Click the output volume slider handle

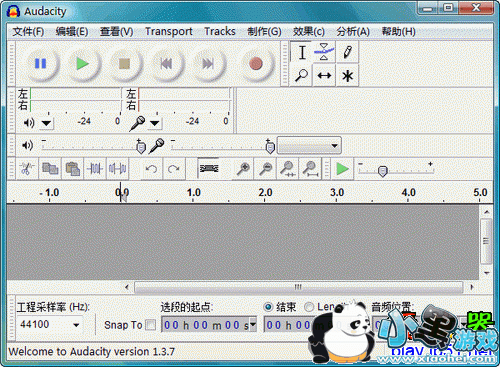click(x=141, y=147)
